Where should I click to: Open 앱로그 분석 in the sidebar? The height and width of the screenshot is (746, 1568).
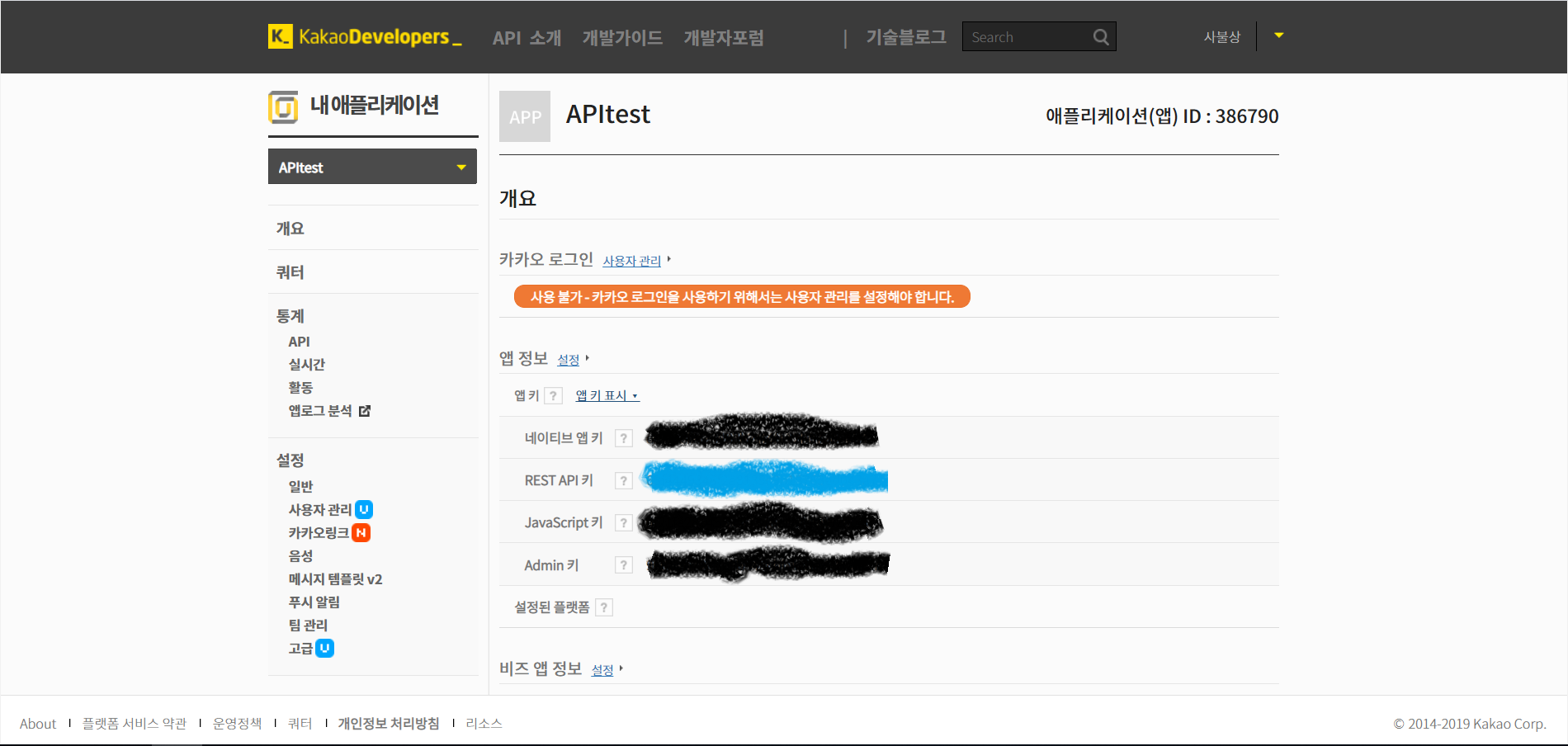point(320,411)
